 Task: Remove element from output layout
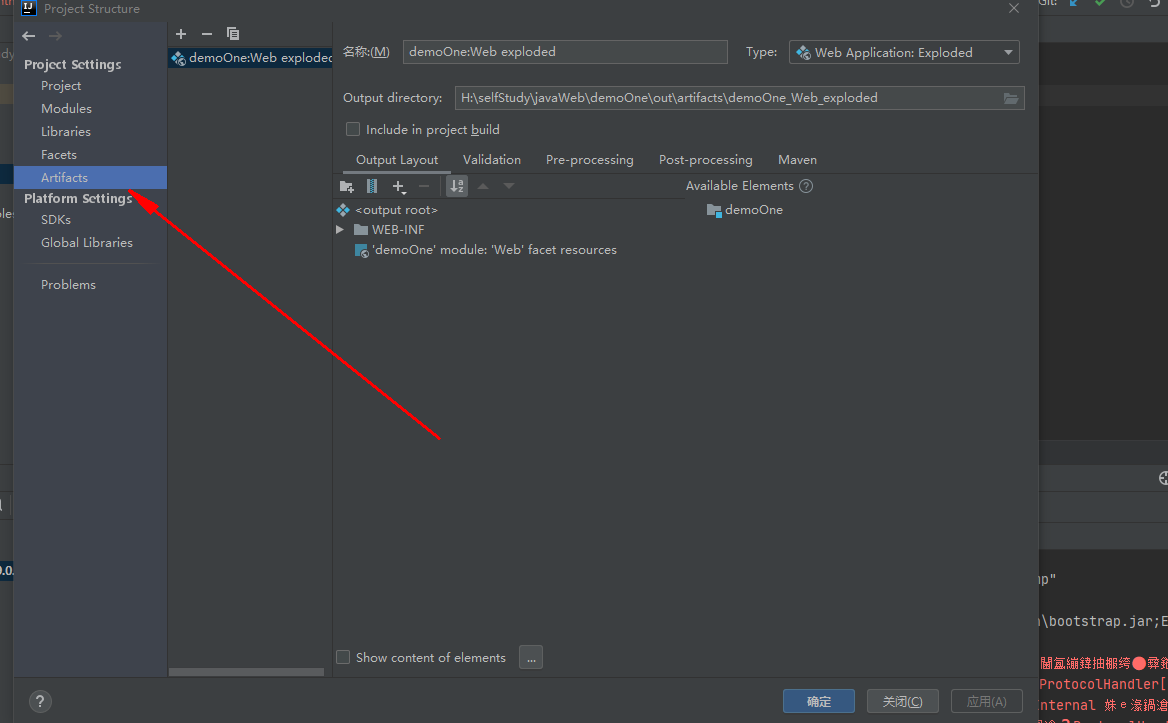point(424,186)
